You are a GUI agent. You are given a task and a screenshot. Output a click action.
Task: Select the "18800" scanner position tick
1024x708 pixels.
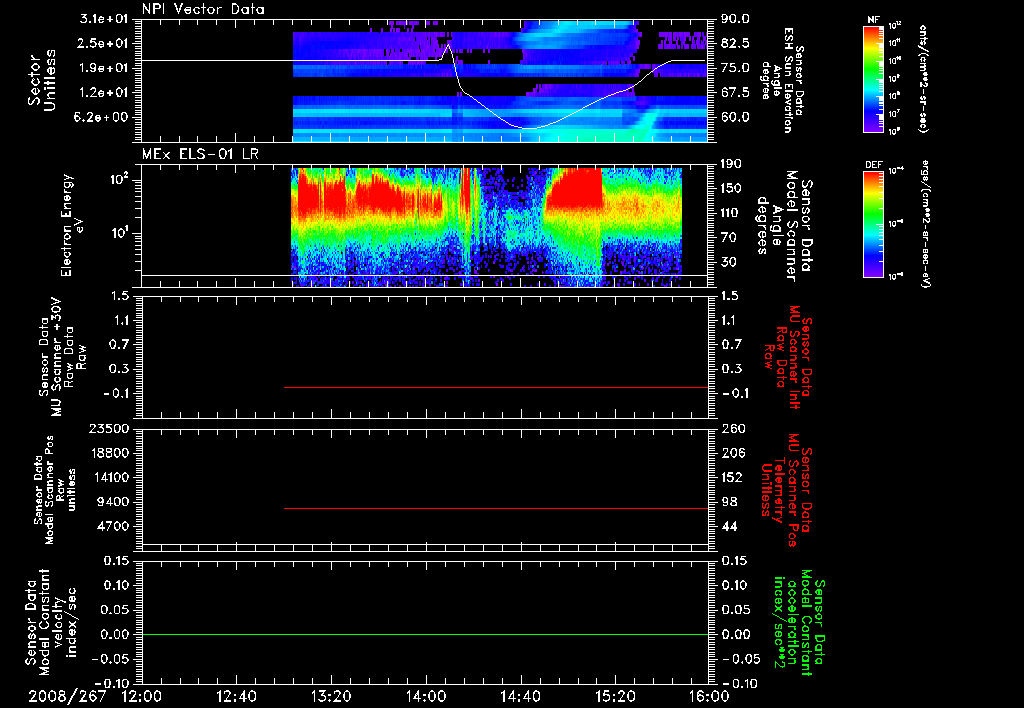click(x=110, y=453)
